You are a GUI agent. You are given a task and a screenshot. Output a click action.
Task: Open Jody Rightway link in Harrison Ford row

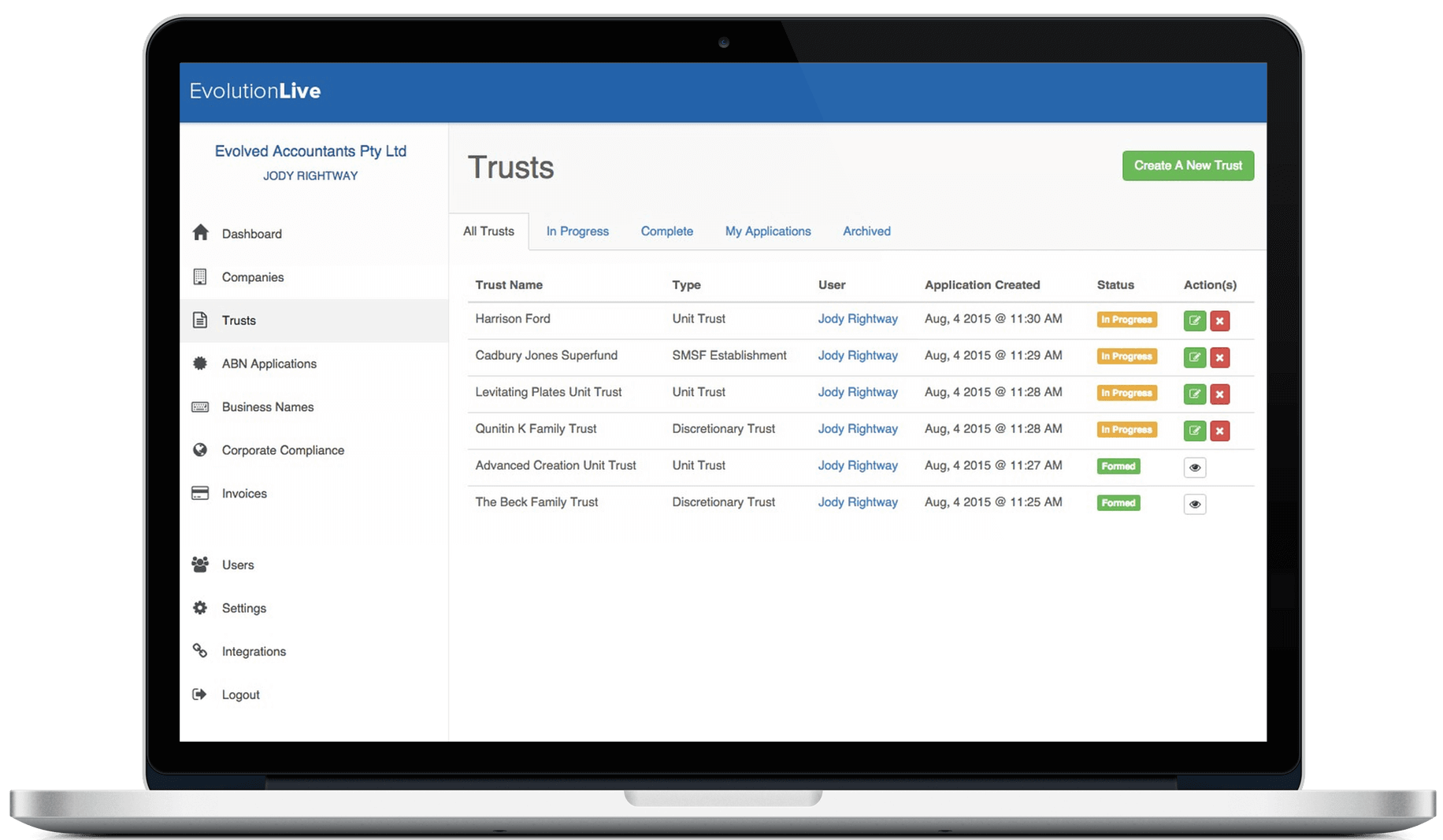[857, 319]
